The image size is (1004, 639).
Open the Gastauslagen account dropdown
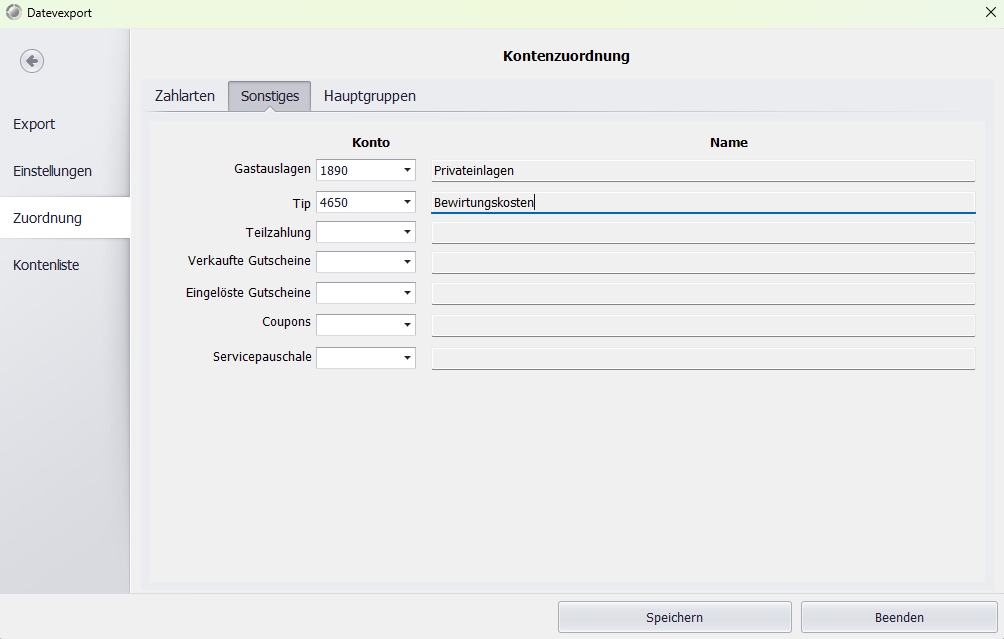click(x=406, y=171)
